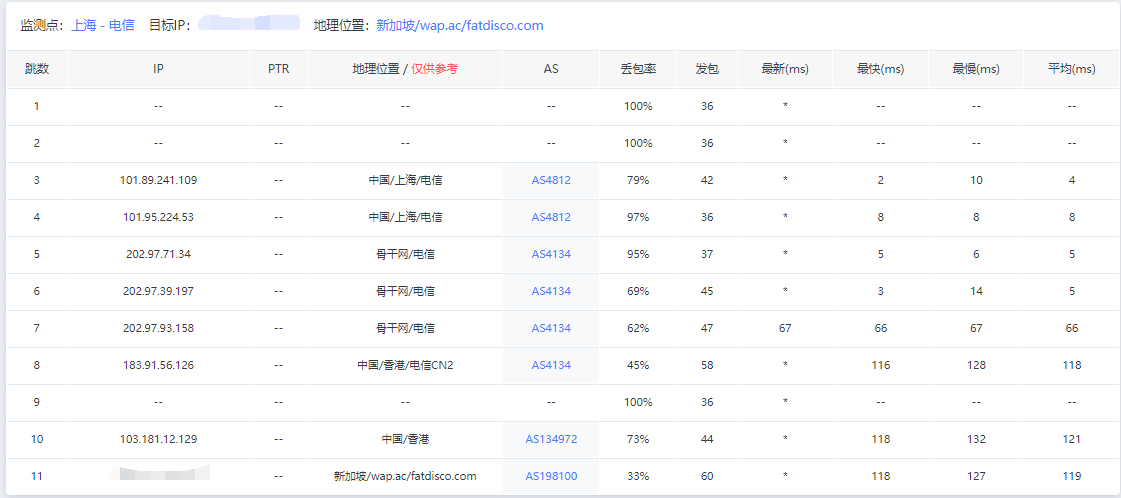Image resolution: width=1121 pixels, height=498 pixels.
Task: Select the 跳数 column header
Action: (x=36, y=69)
